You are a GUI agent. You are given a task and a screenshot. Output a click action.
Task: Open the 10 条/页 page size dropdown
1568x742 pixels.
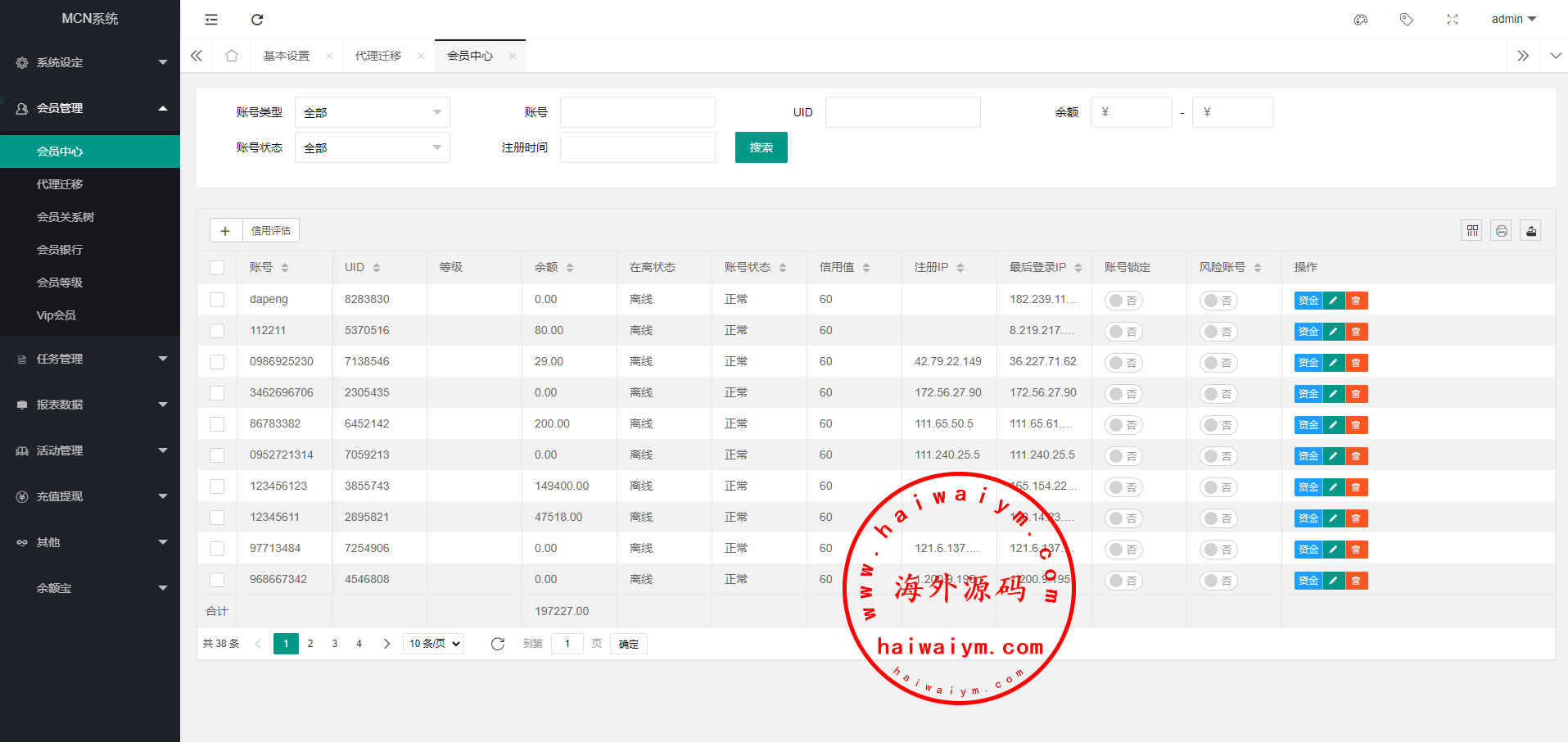point(435,644)
